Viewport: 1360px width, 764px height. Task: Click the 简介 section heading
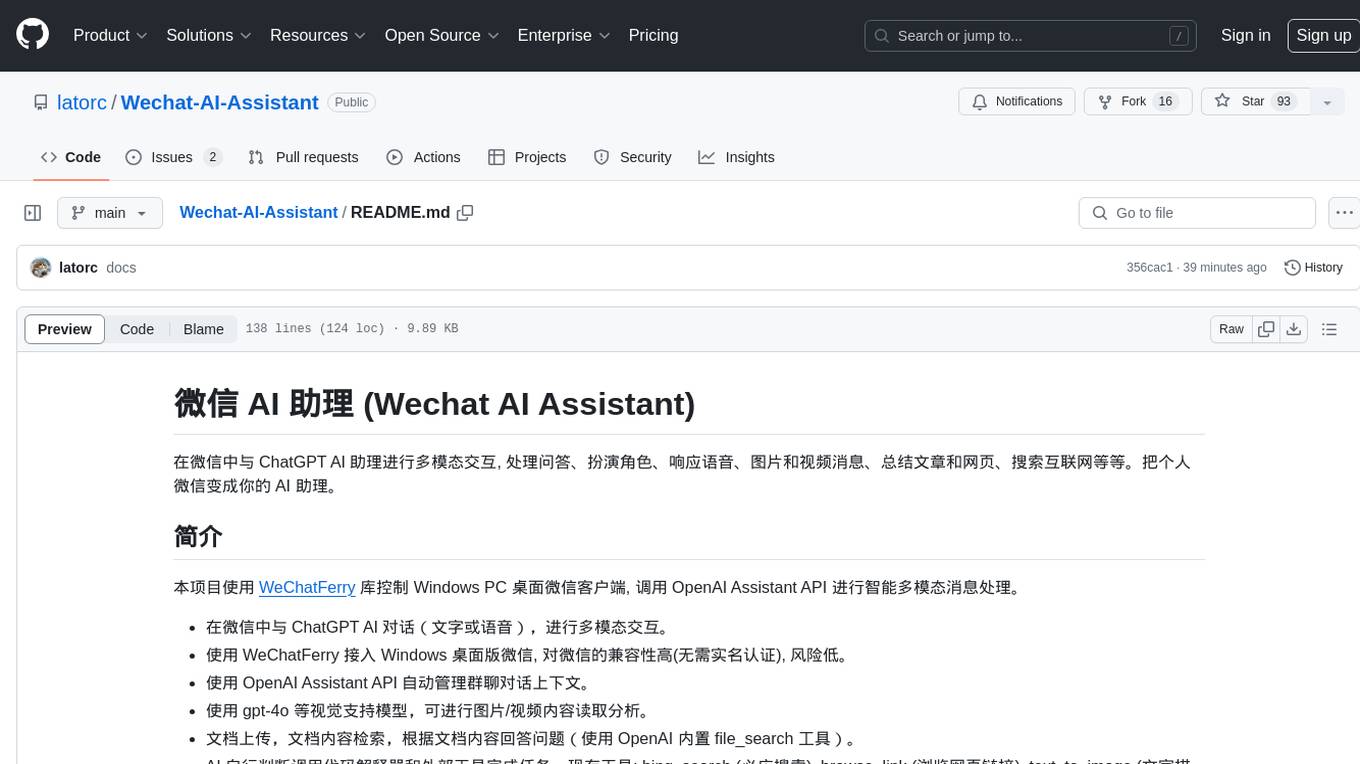tap(198, 536)
